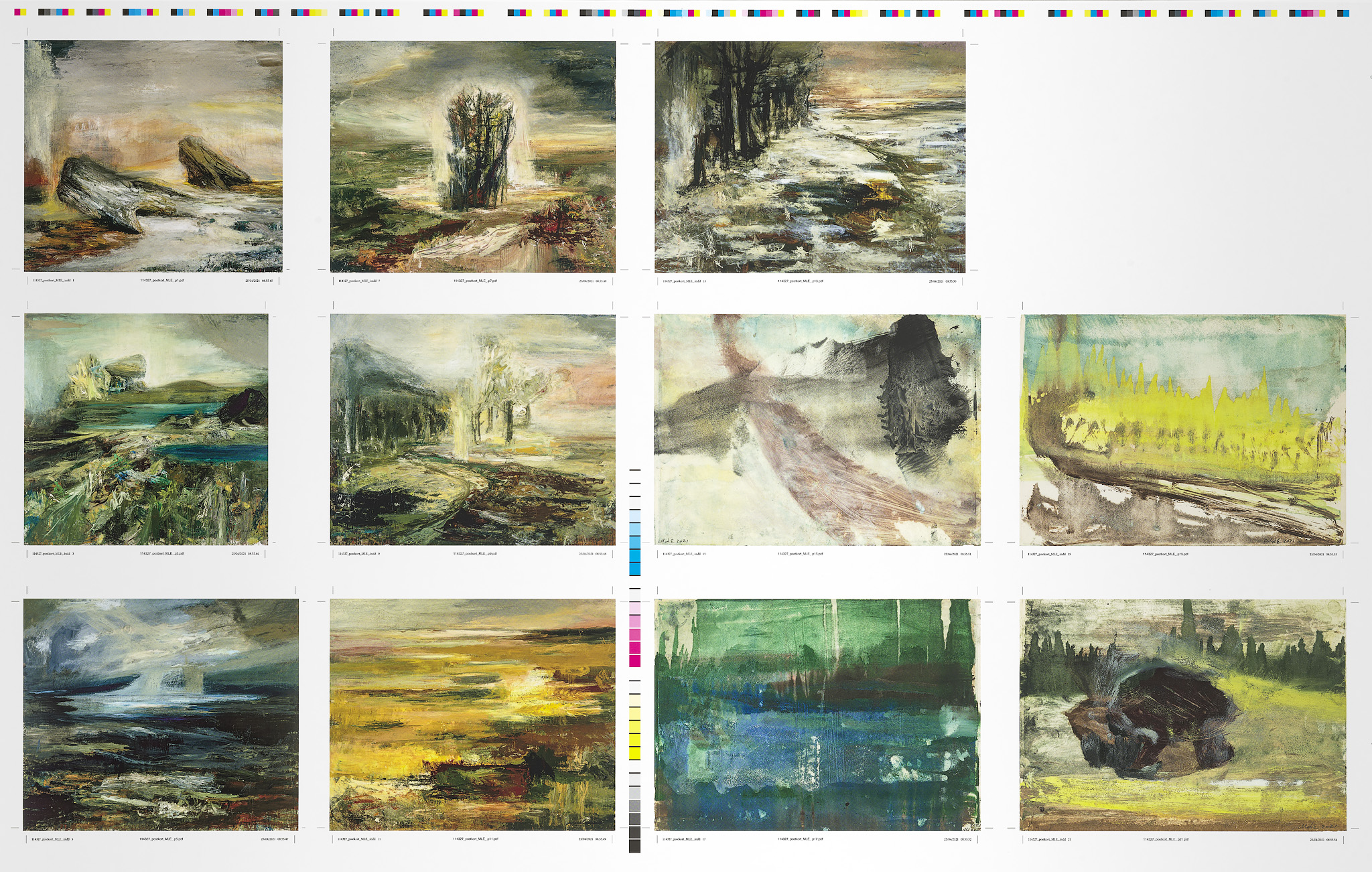Viewport: 1372px width, 872px height.
Task: Click the timestamp 08.53.45 under the boulders painting
Action: tap(267, 281)
